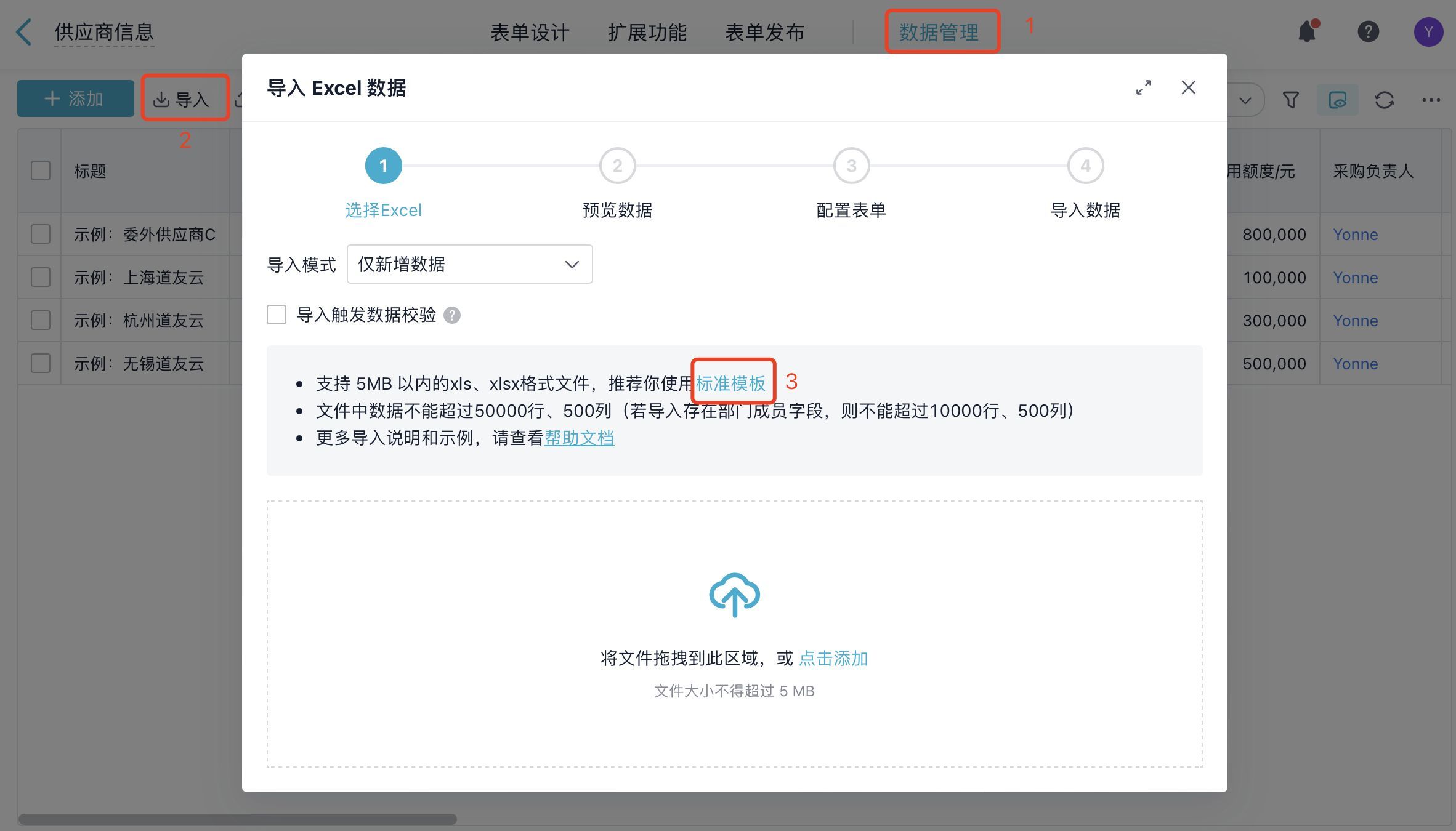The height and width of the screenshot is (831, 1456).
Task: Switch to the 表单设计 tab
Action: click(530, 32)
